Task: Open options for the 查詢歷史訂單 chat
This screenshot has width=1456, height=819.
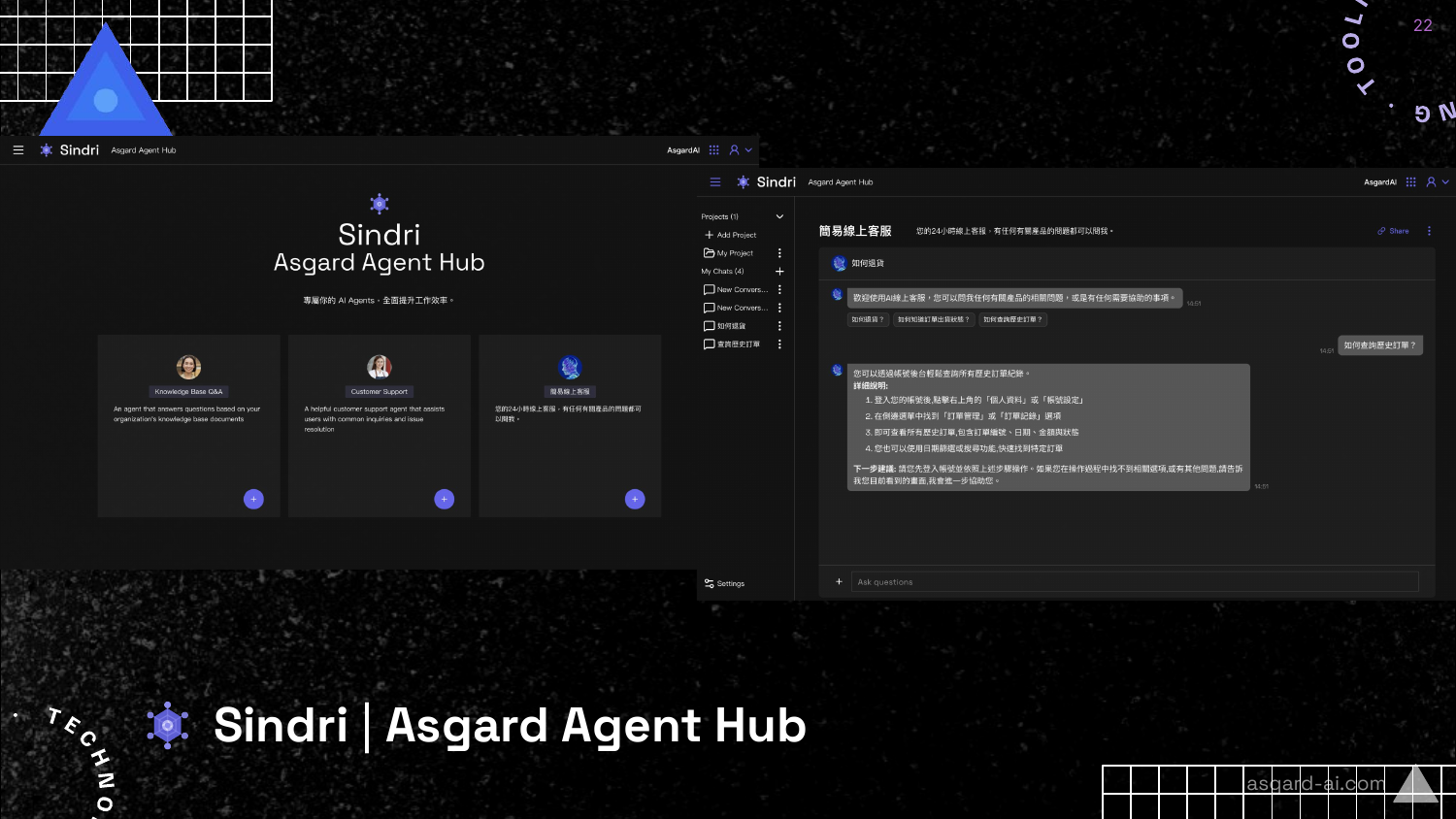Action: point(779,344)
